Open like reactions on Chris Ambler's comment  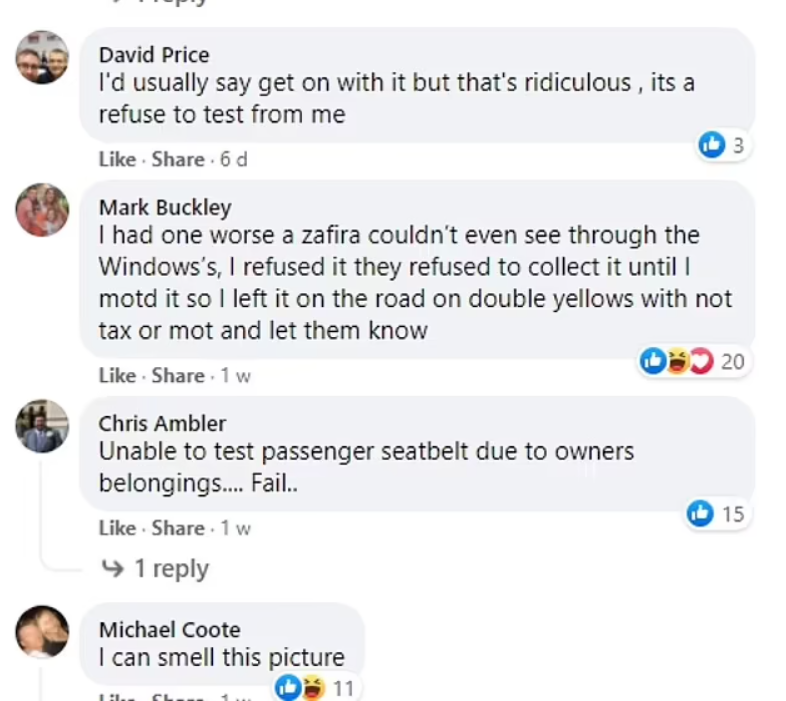tap(716, 514)
